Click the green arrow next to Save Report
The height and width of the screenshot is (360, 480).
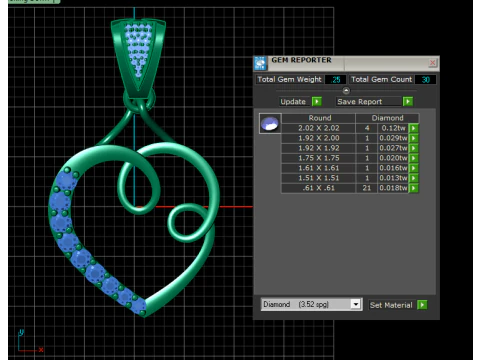(407, 101)
